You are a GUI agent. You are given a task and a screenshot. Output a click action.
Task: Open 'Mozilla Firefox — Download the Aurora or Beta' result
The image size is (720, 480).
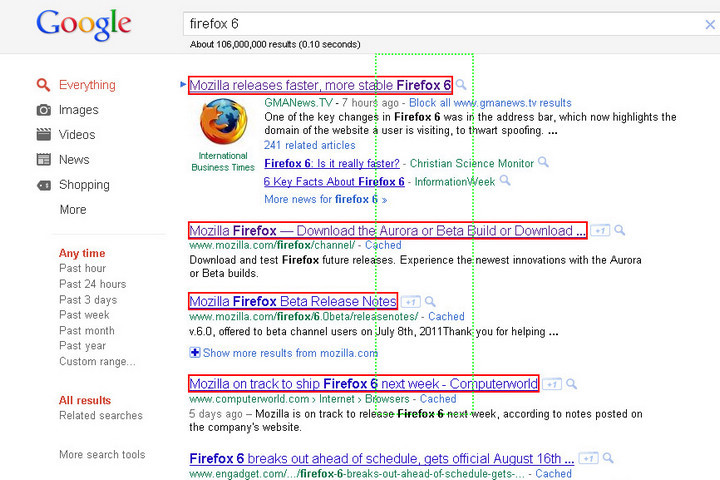click(x=388, y=231)
